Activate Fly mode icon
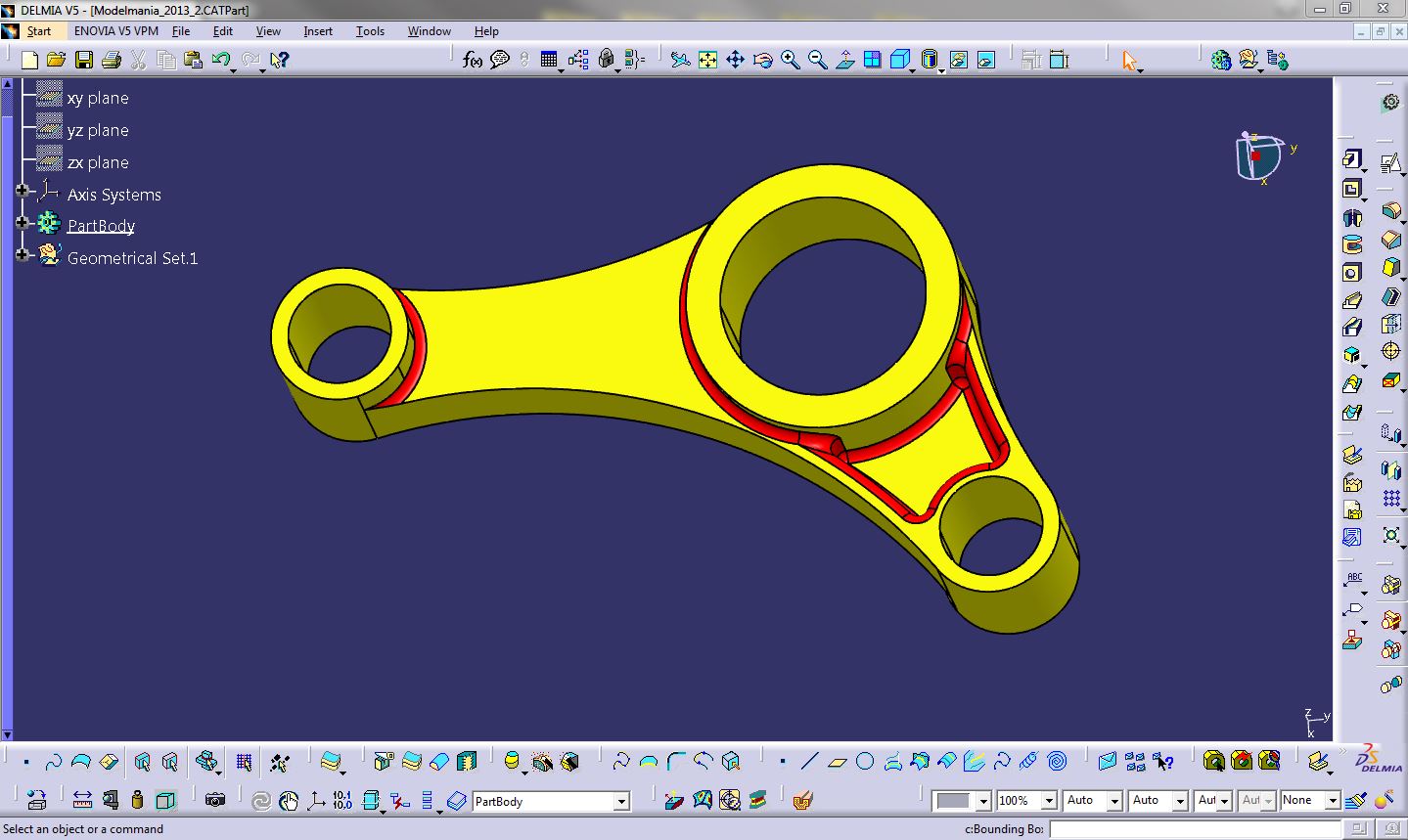Screen dimensions: 1408x840 pyautogui.click(x=680, y=60)
